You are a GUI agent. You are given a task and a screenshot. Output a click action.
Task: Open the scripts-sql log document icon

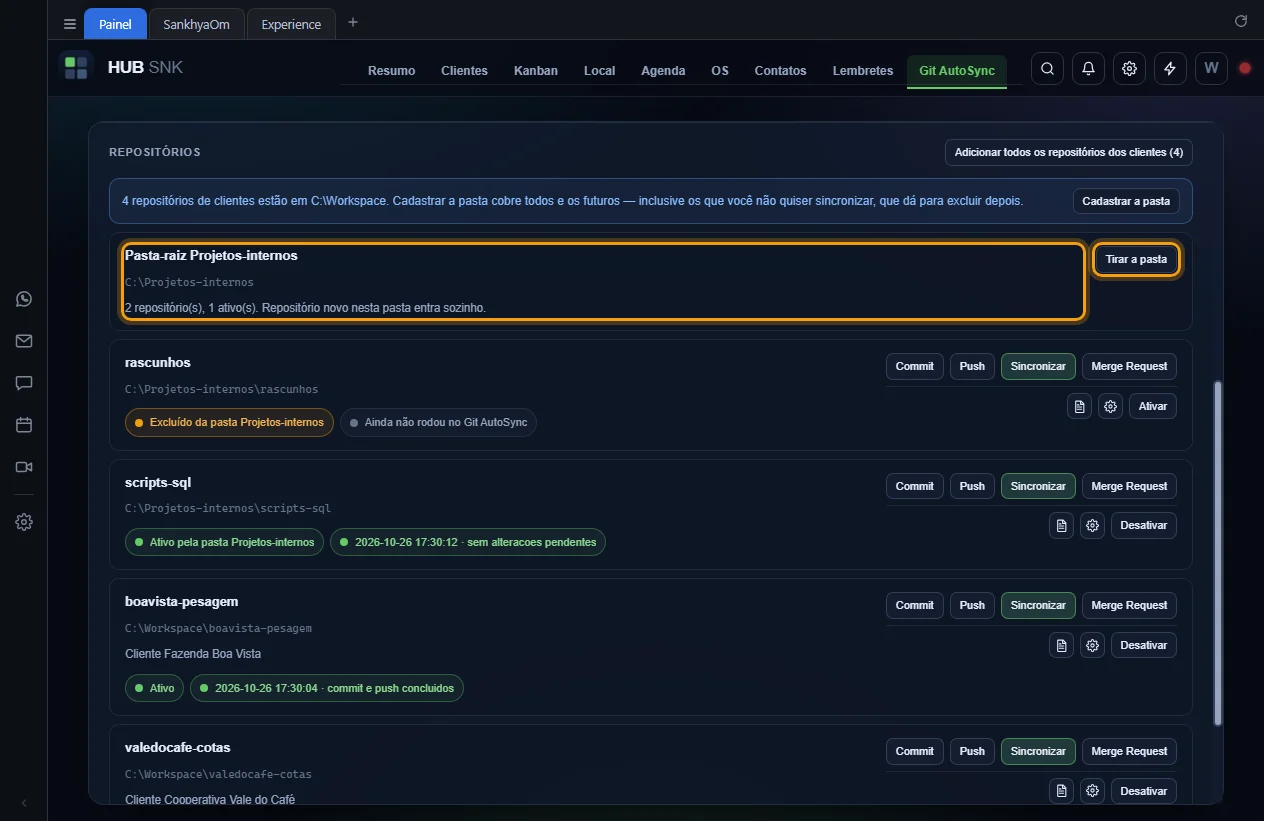1062,525
